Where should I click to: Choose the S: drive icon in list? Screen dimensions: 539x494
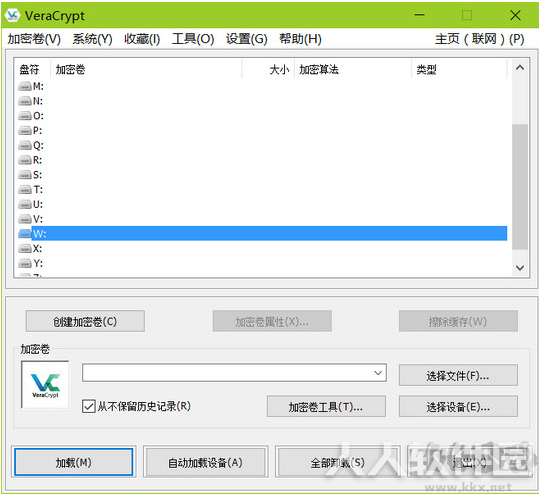25,175
